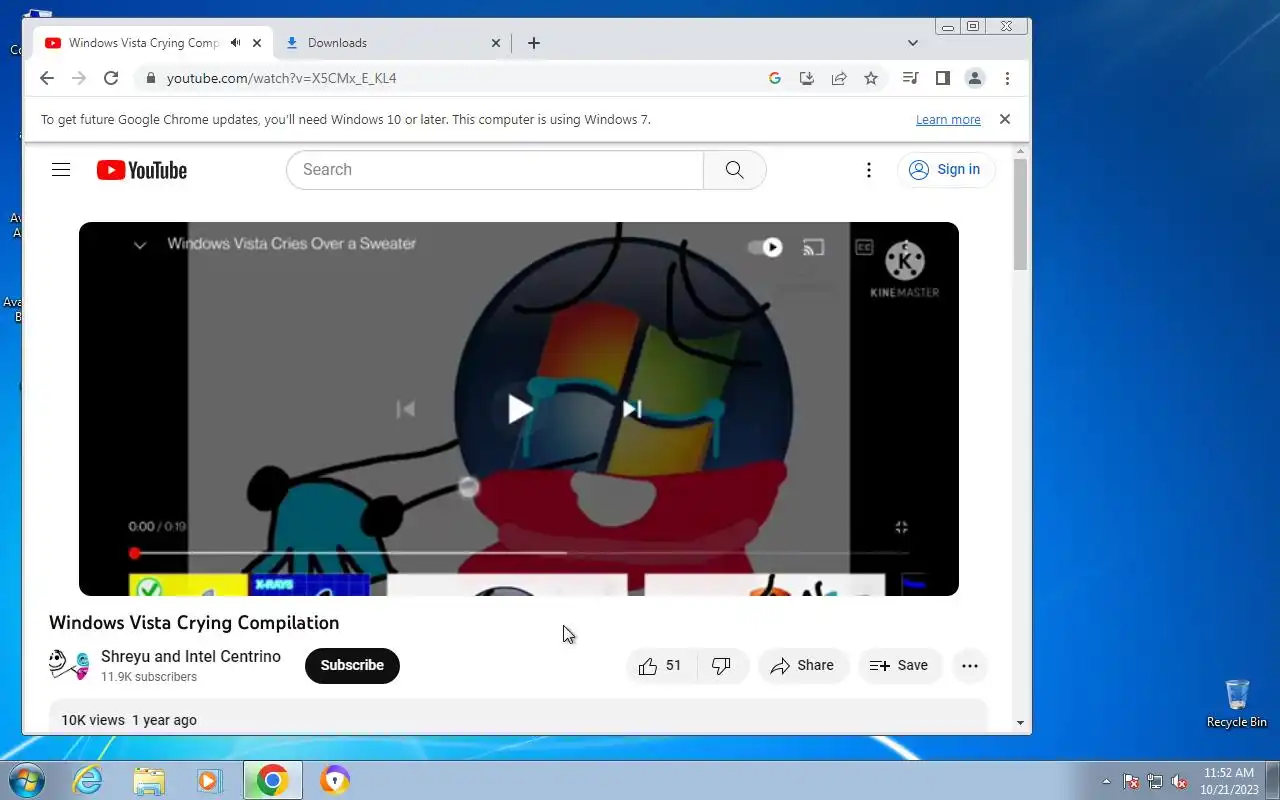Open the media controls icon in Chrome toolbar
This screenshot has width=1280, height=800.
tap(910, 78)
